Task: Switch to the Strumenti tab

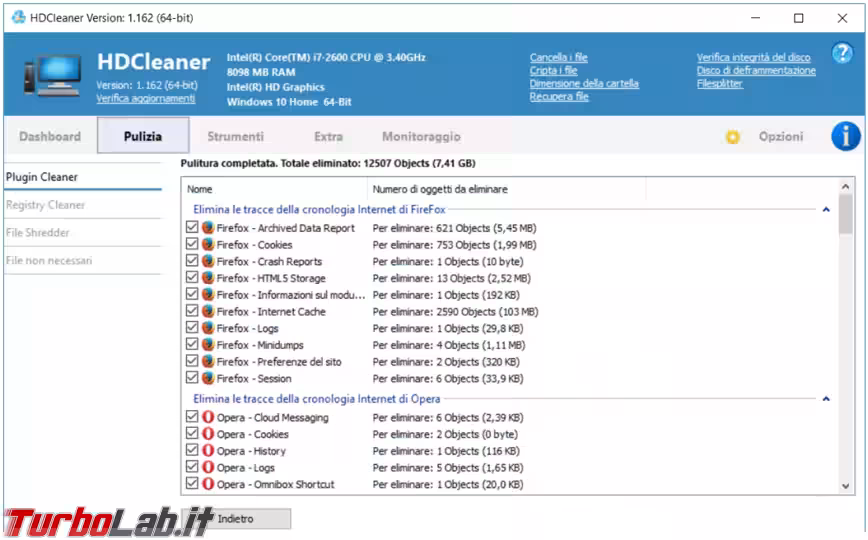Action: pyautogui.click(x=235, y=137)
